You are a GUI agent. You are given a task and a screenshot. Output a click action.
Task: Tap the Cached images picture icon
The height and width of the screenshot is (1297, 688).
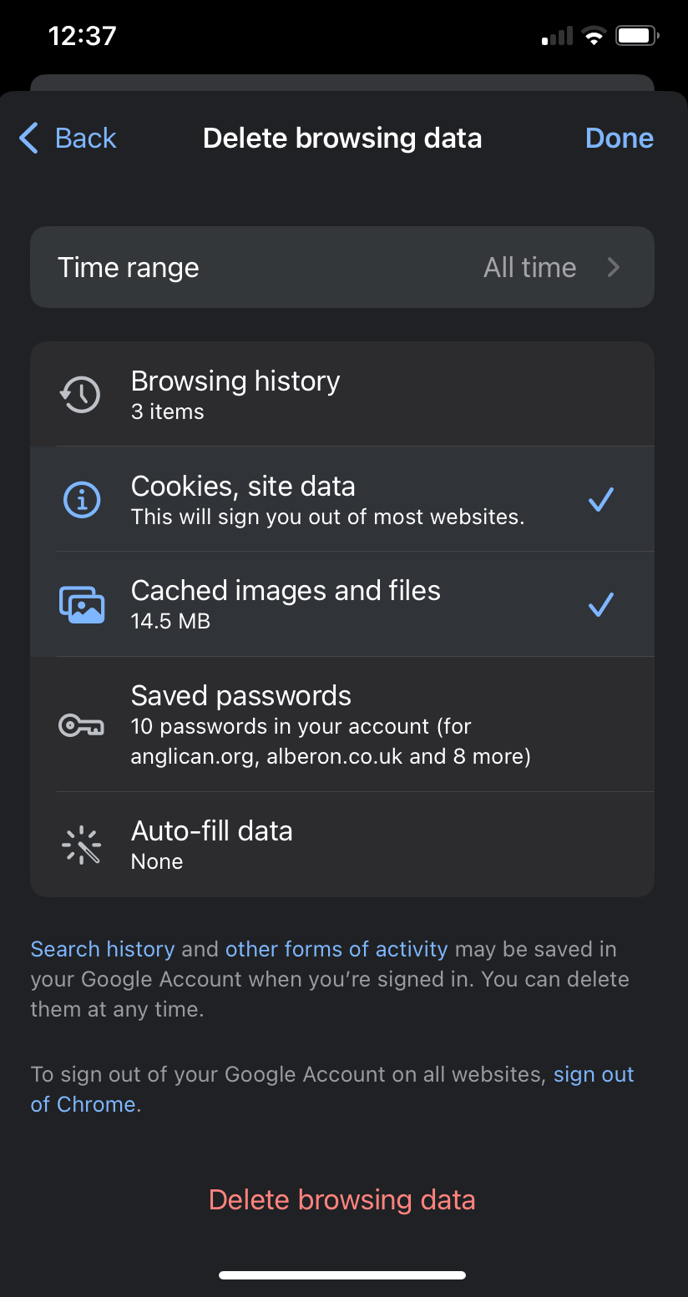(81, 604)
